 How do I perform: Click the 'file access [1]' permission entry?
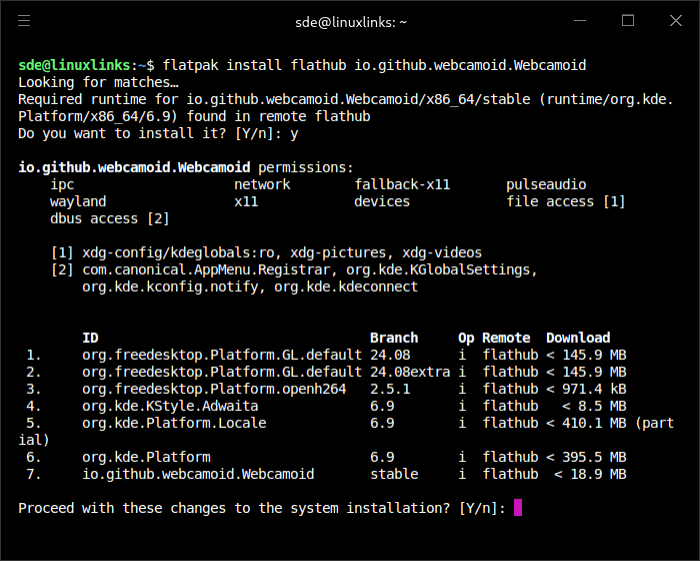566,201
